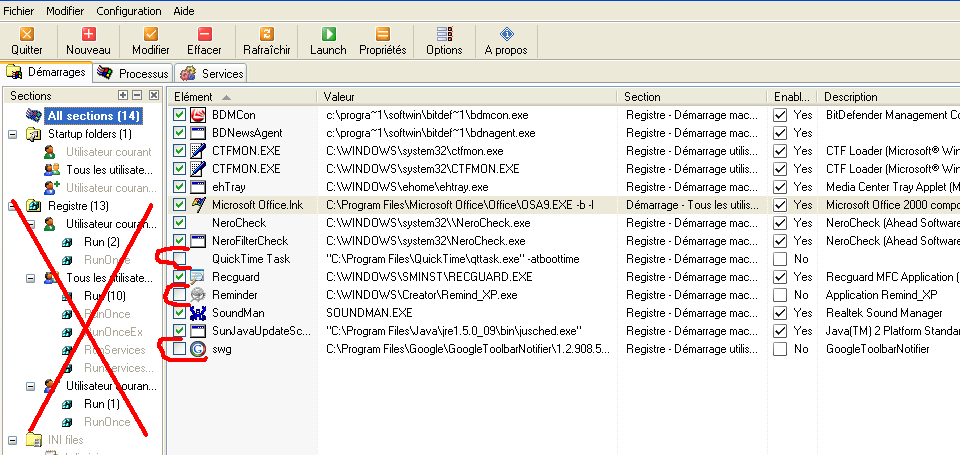The width and height of the screenshot is (960, 455).
Task: Select RunServices in the tree
Action: [114, 350]
